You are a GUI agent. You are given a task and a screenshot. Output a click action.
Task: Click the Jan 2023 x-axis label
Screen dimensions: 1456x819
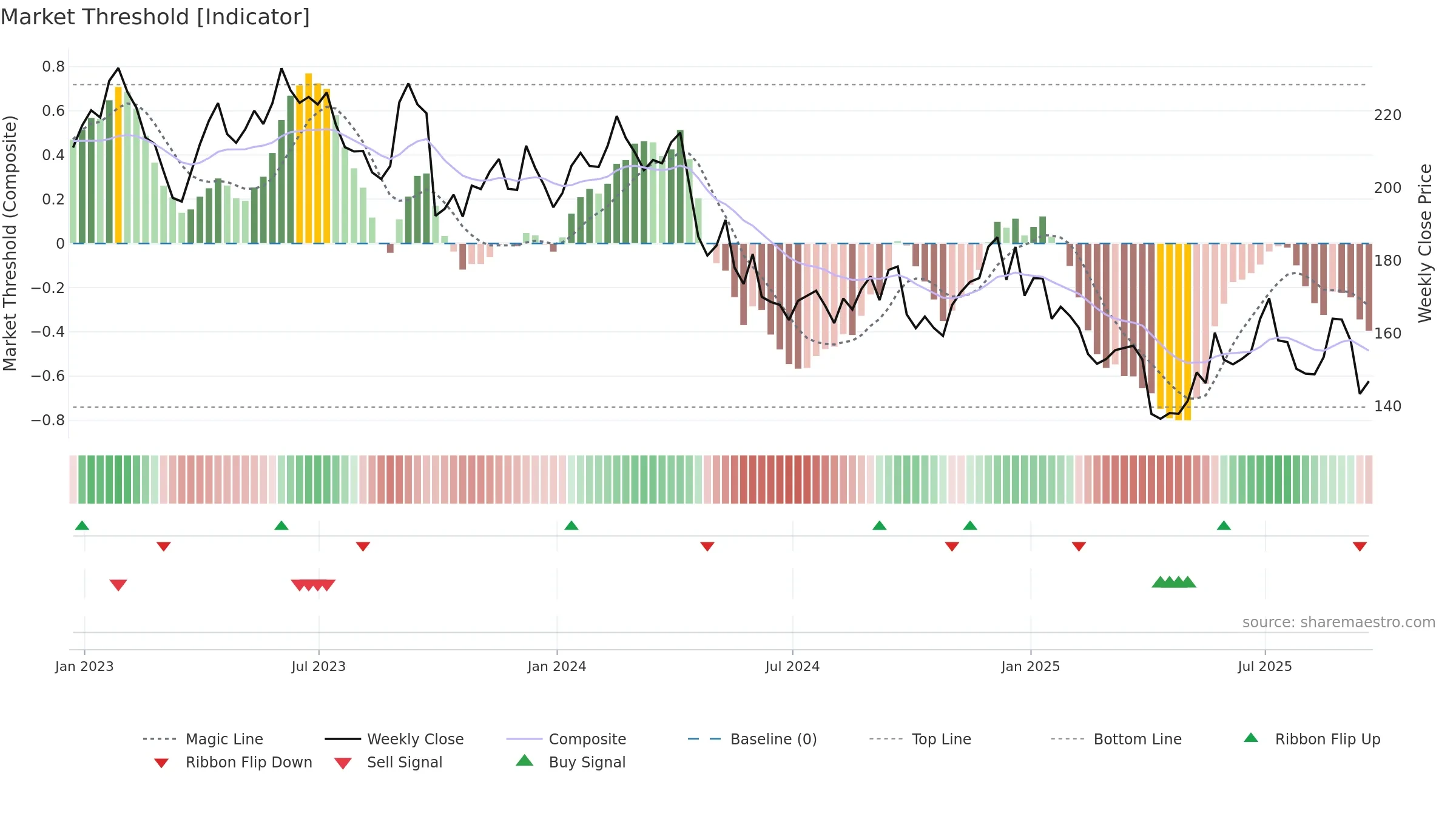(x=84, y=666)
